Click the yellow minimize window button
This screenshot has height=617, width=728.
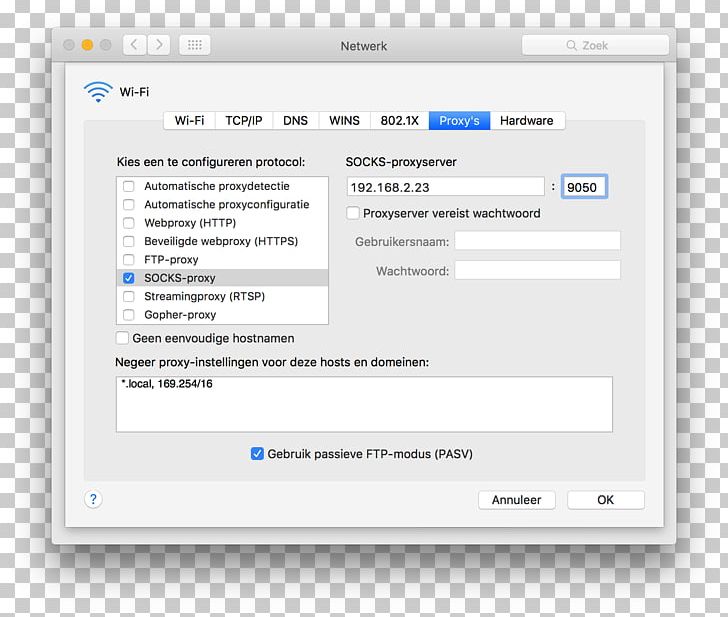click(x=87, y=45)
